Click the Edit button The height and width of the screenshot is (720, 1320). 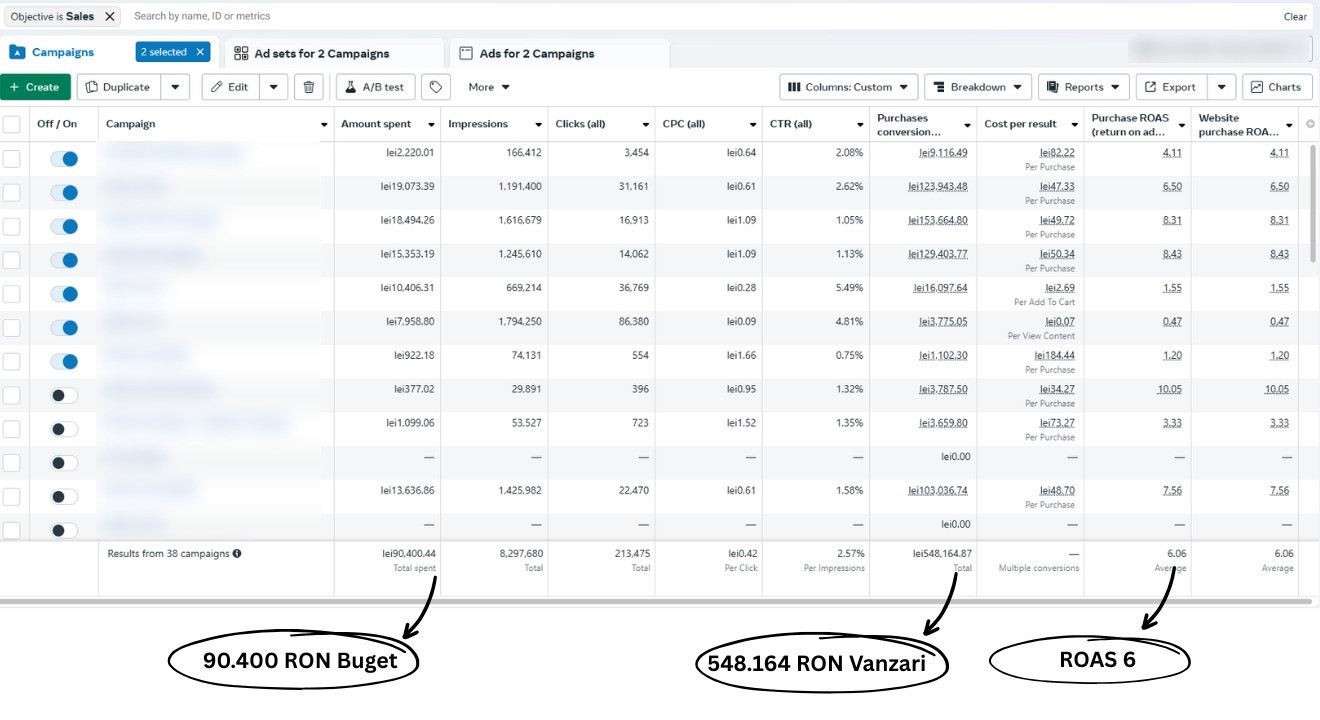231,87
